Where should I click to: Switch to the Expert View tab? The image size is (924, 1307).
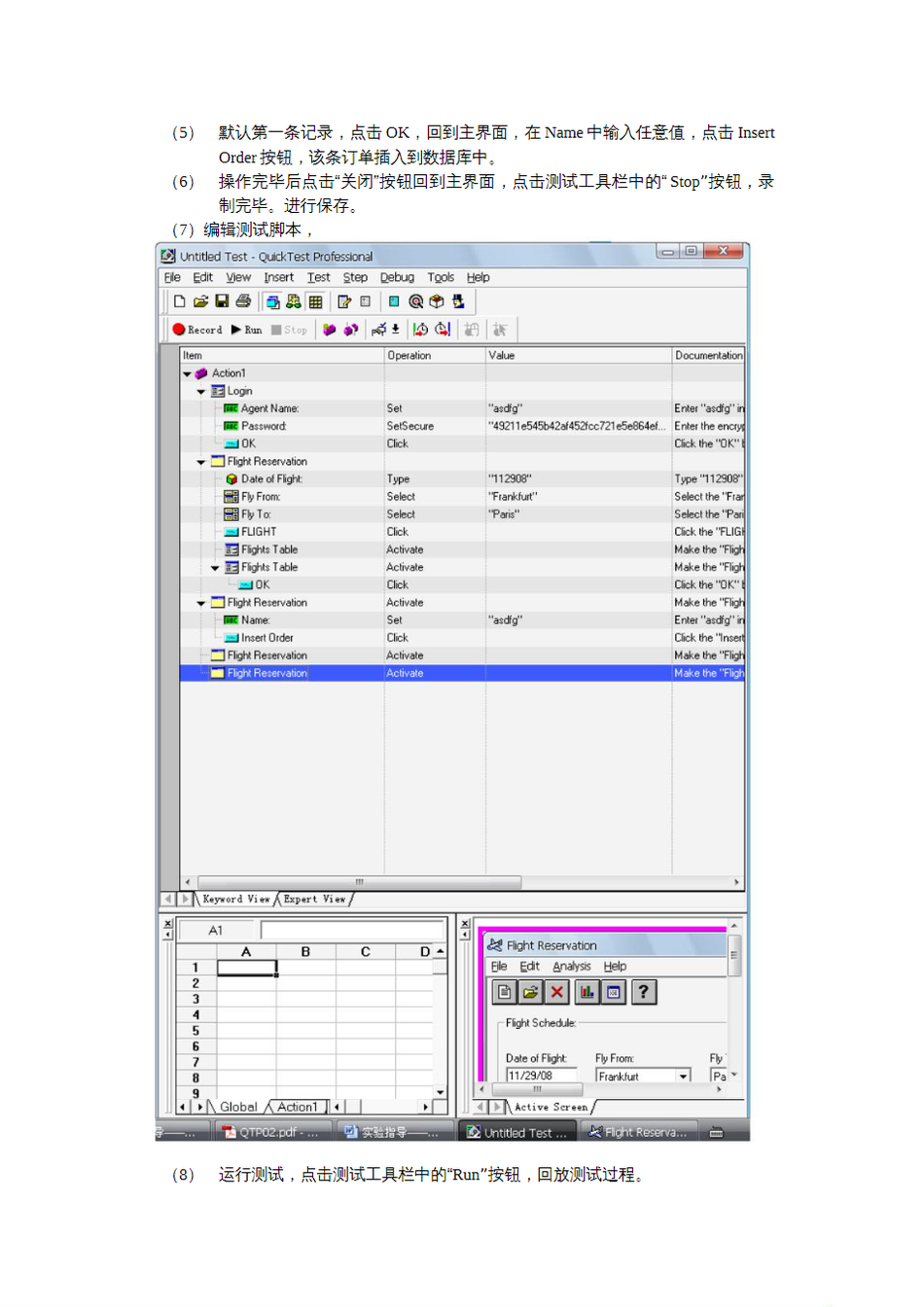tap(314, 900)
